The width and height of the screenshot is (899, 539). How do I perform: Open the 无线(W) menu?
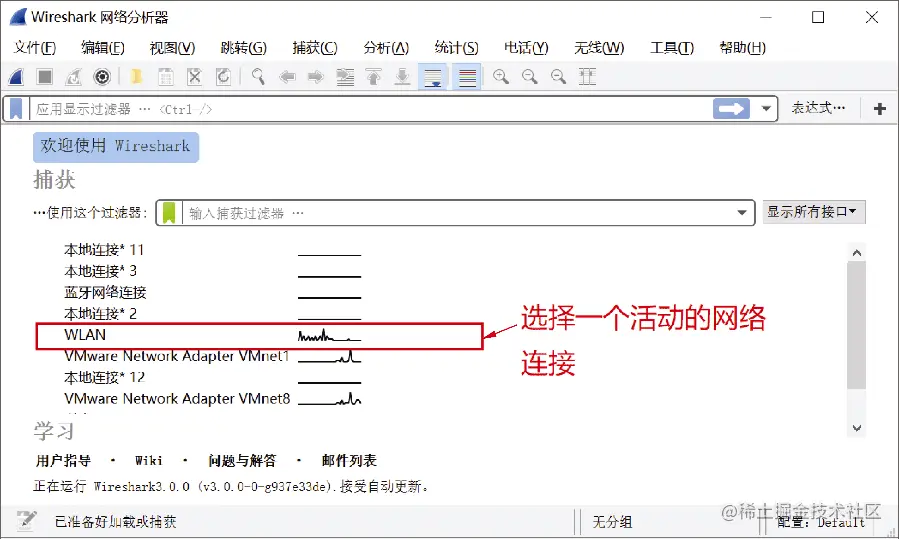tap(599, 48)
